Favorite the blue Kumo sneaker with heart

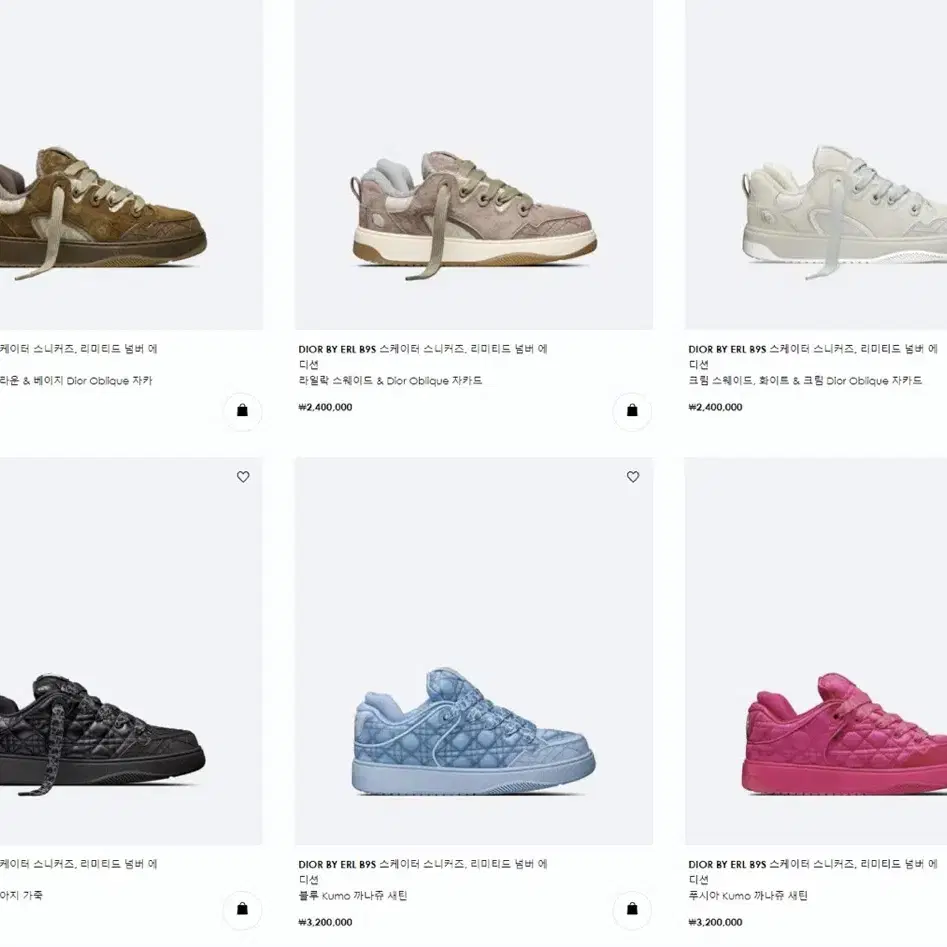point(632,477)
